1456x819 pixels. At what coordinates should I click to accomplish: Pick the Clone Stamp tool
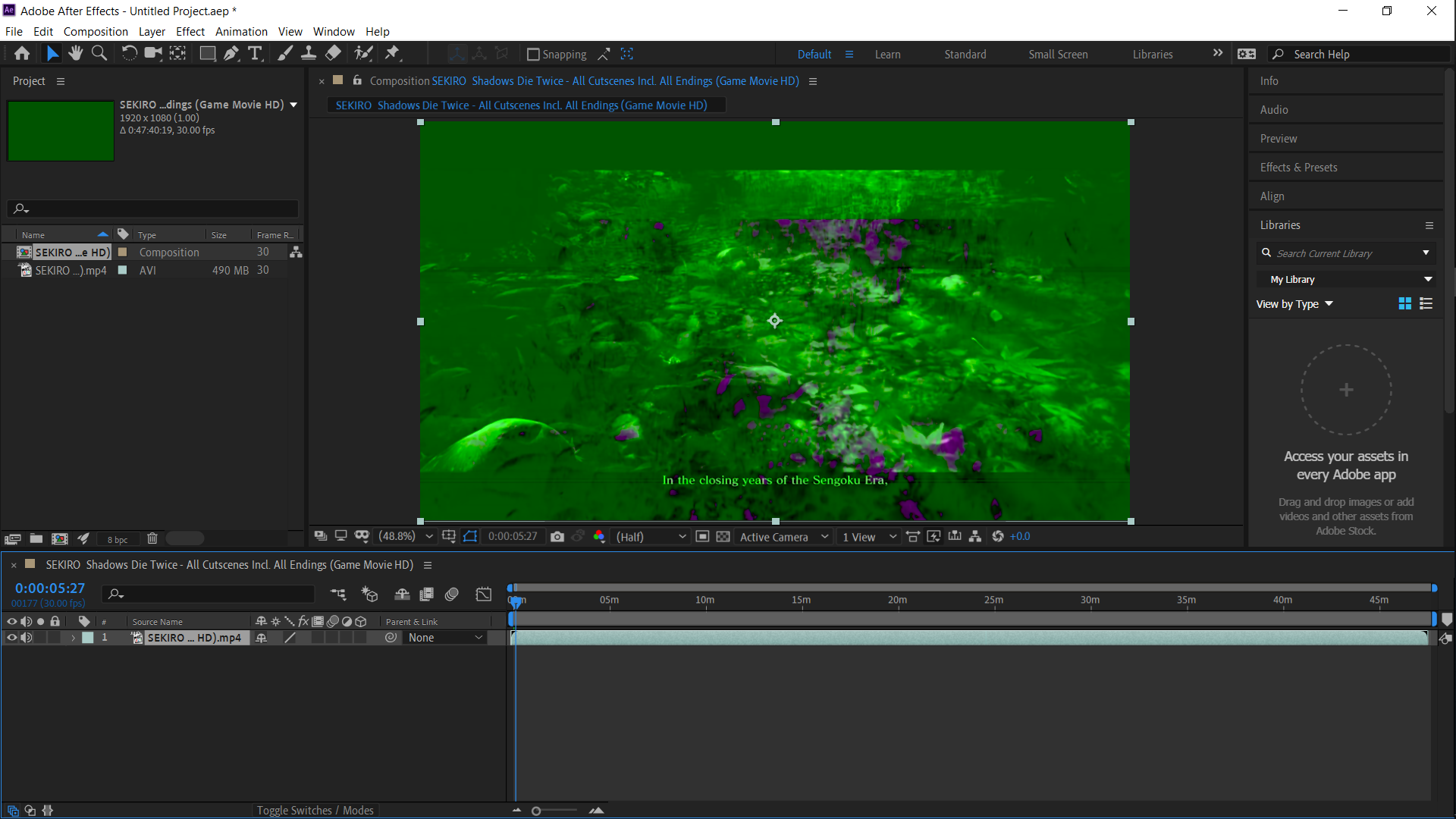(309, 54)
